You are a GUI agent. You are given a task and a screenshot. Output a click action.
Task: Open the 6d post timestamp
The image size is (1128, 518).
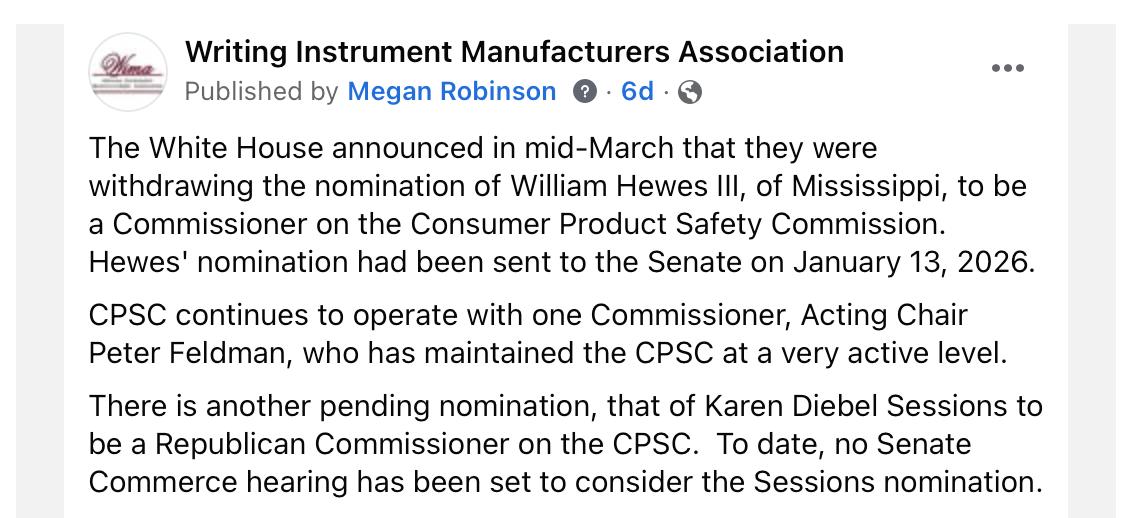click(x=637, y=91)
